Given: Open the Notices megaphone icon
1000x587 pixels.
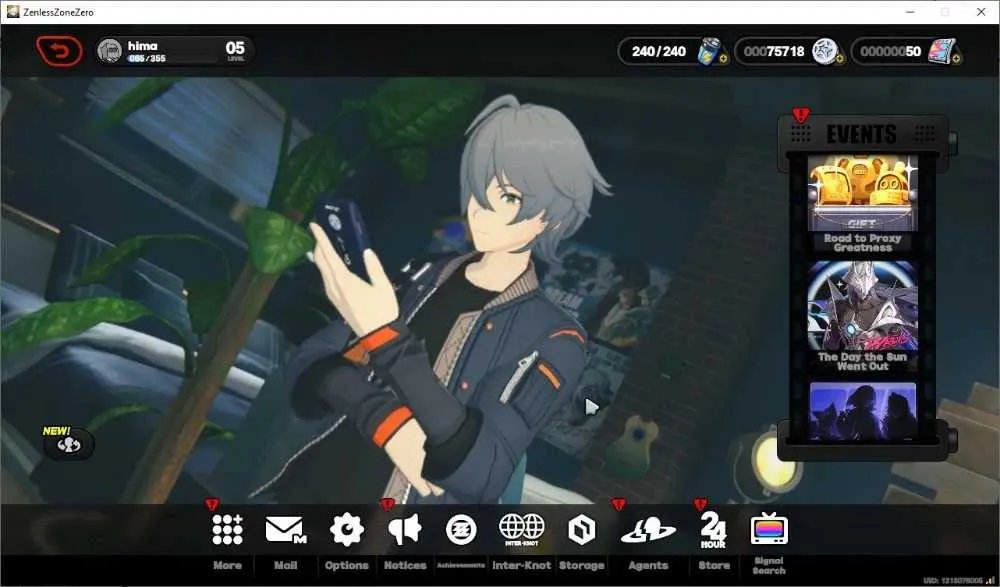Looking at the screenshot, I should 405,530.
